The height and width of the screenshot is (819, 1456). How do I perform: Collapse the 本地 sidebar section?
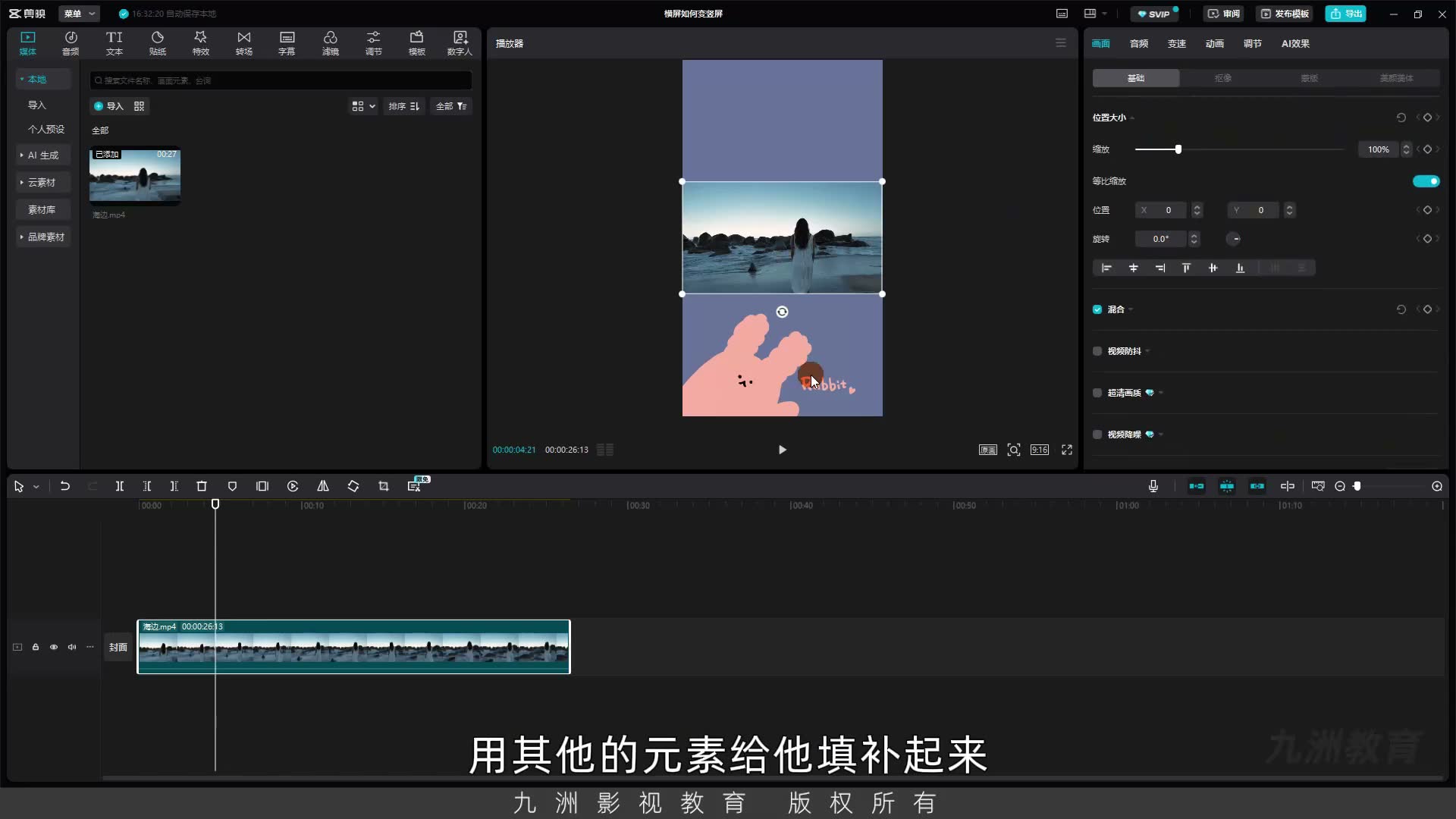pyautogui.click(x=43, y=79)
